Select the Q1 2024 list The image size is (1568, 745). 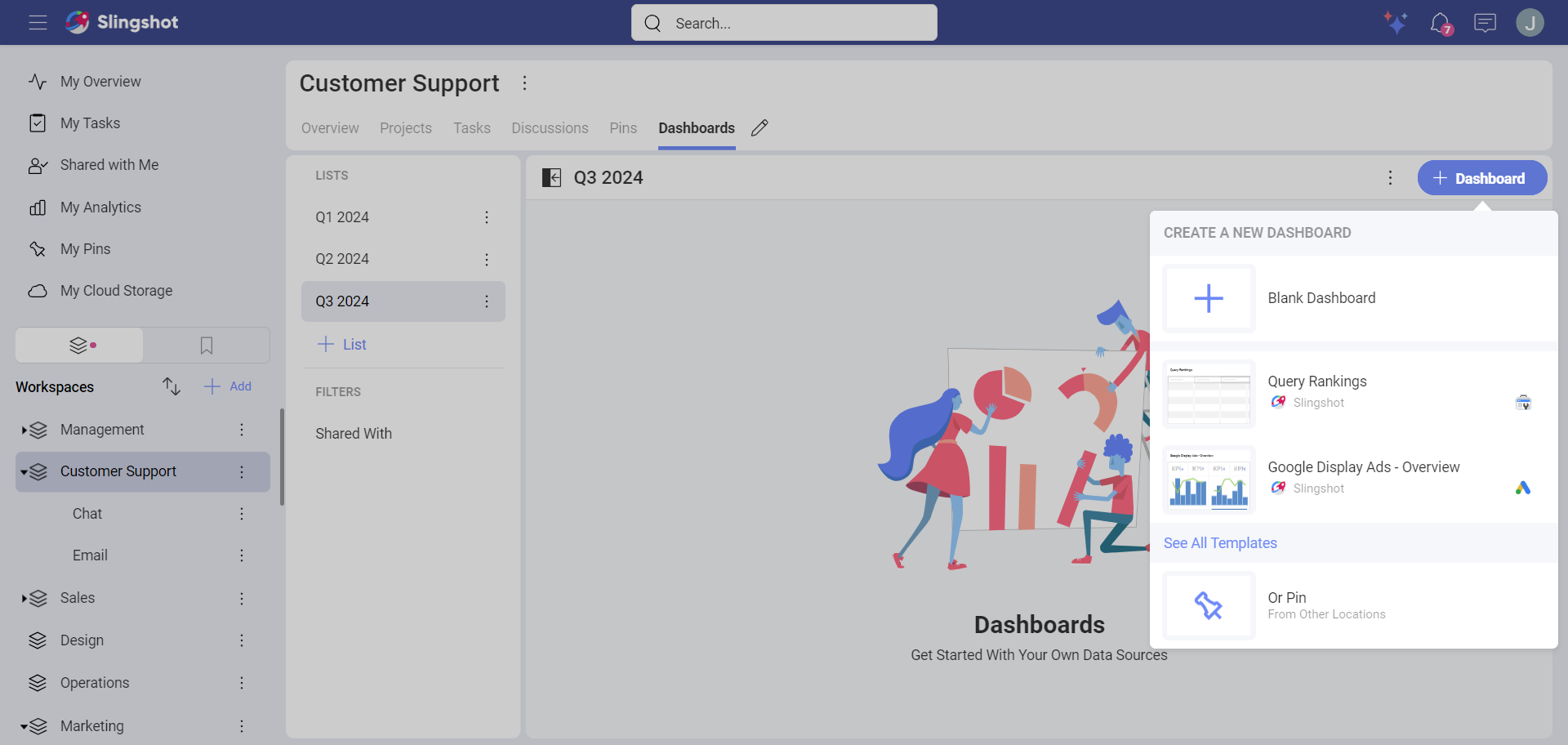[x=403, y=217]
